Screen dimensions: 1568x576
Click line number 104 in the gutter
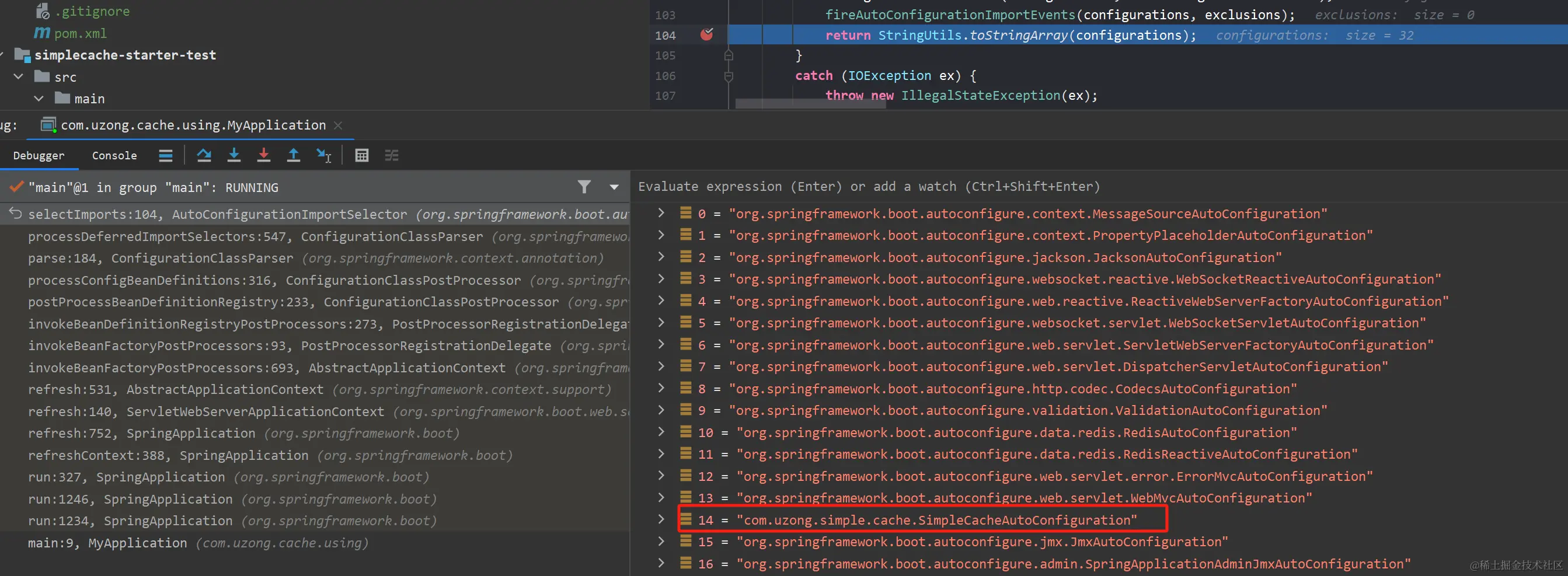[665, 35]
